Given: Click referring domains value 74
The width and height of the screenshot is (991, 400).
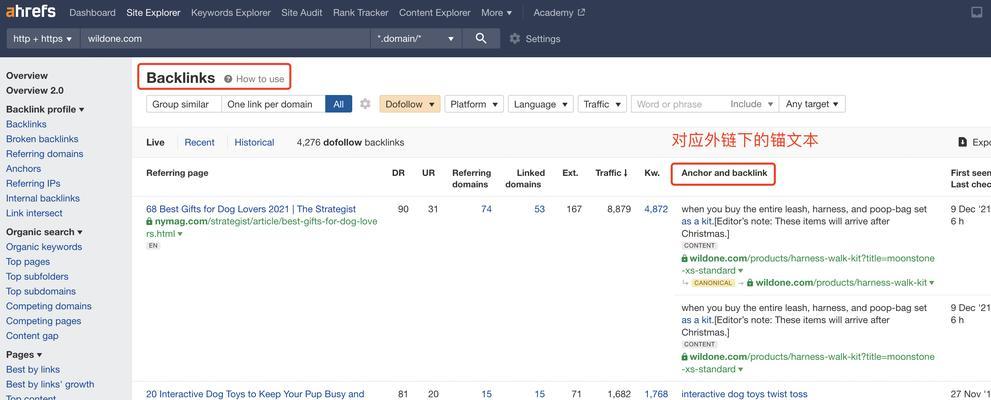Looking at the screenshot, I should click(x=486, y=209).
